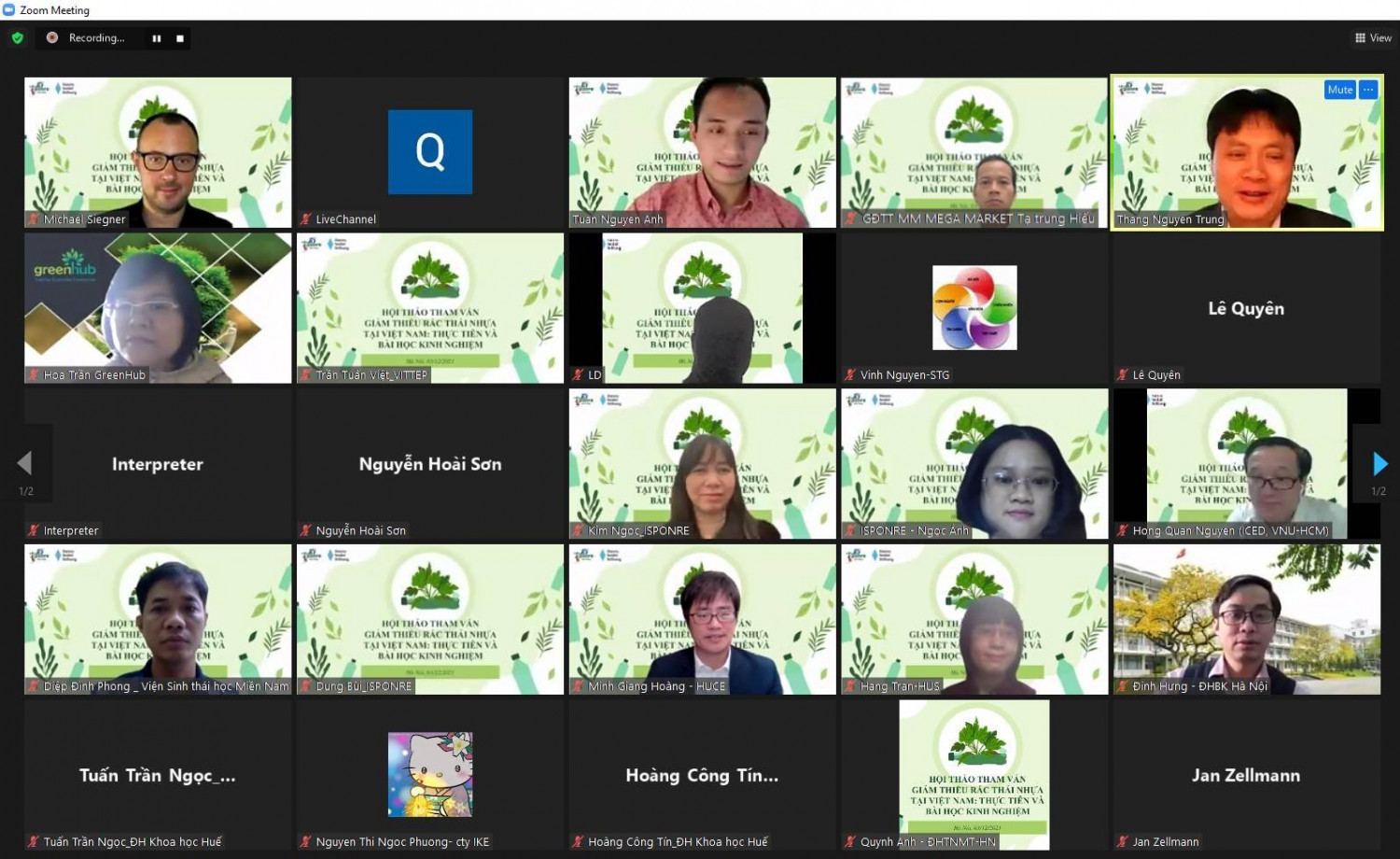Click Jan Zellmann's muted microphone icon
1400x859 pixels.
[x=1123, y=842]
